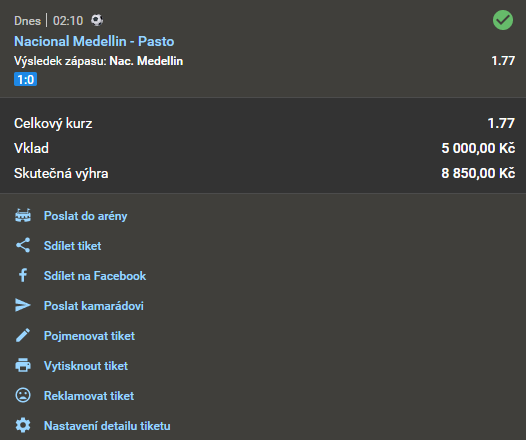Click the arena icon beside Poslat do arény
526x440 pixels.
click(23, 216)
